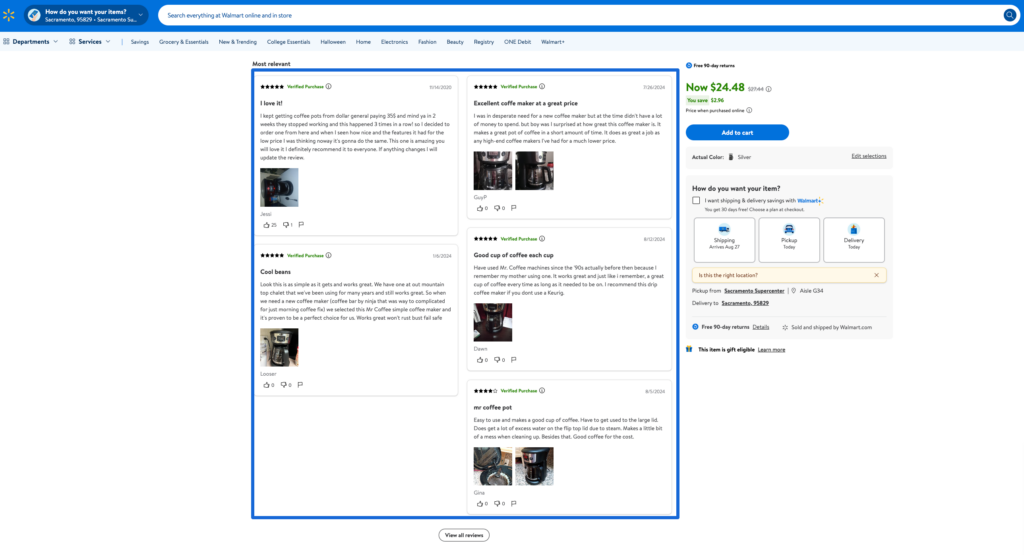Open first photo in Gina's review

point(493,466)
